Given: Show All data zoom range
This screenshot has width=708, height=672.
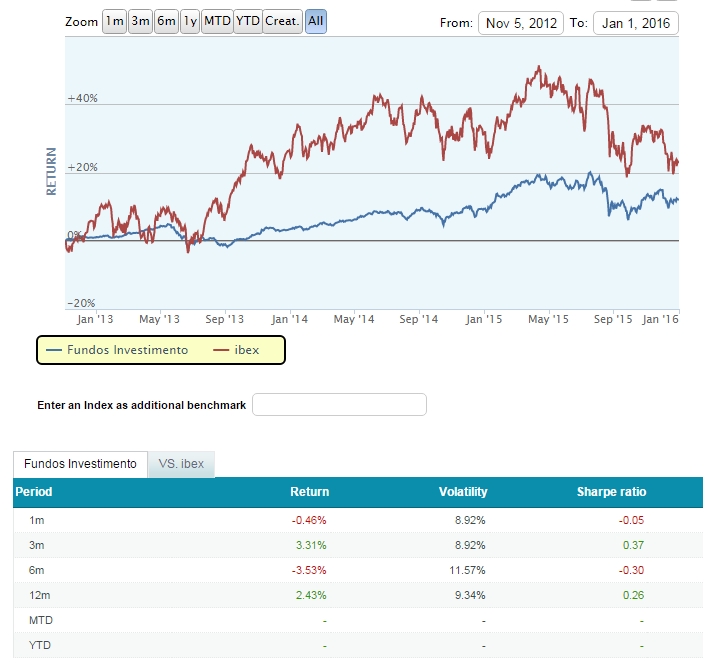Looking at the screenshot, I should (316, 22).
